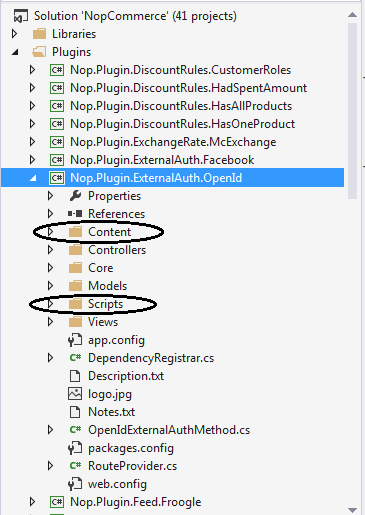This screenshot has height=515, width=365.
Task: Click the vertical scrollbar thumb
Action: click(x=352, y=111)
